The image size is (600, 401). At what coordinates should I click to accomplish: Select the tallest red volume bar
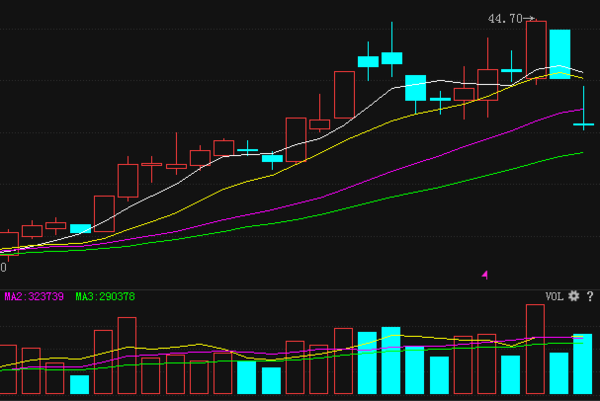[x=535, y=349]
